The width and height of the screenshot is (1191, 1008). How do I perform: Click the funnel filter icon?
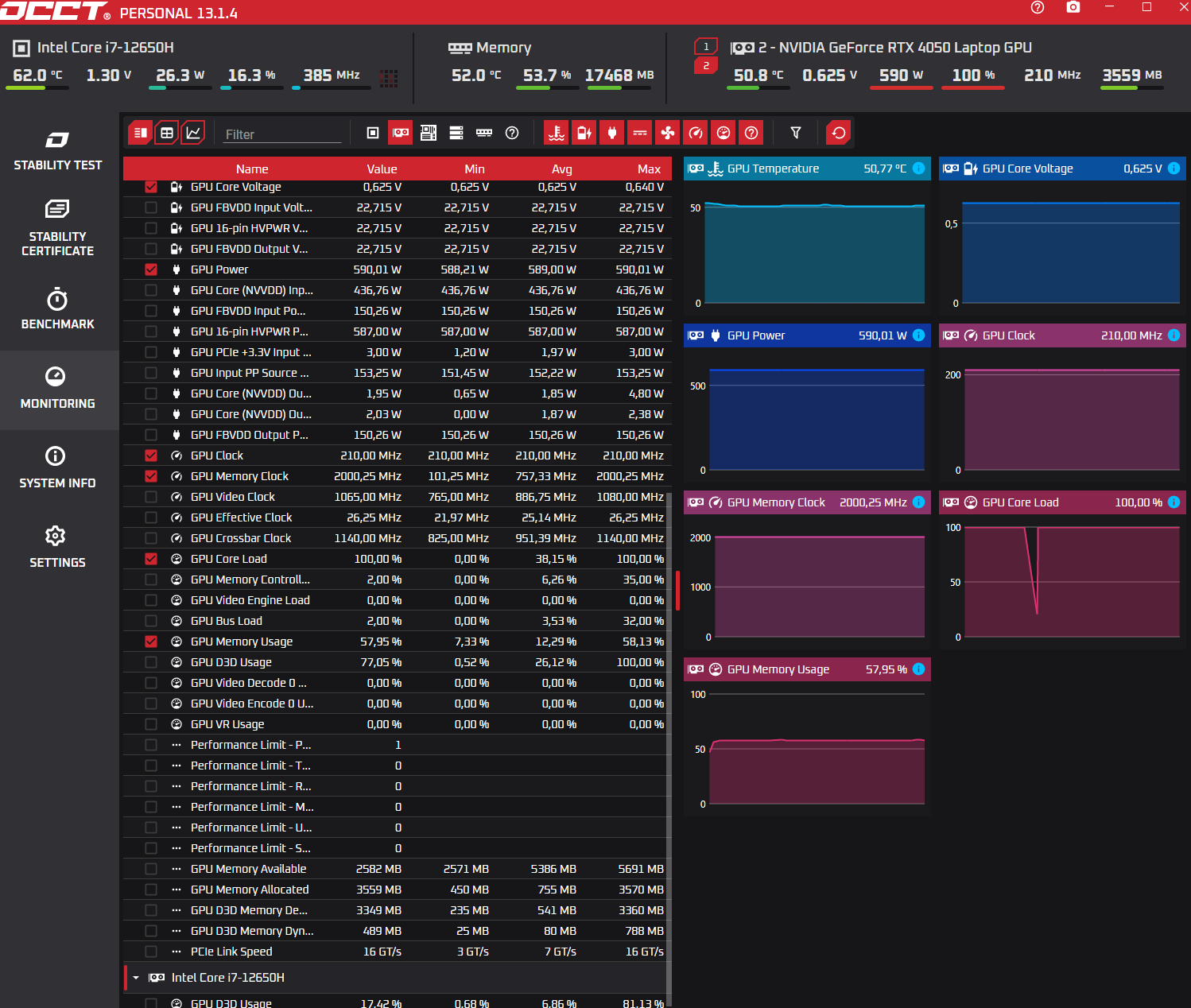click(x=795, y=133)
